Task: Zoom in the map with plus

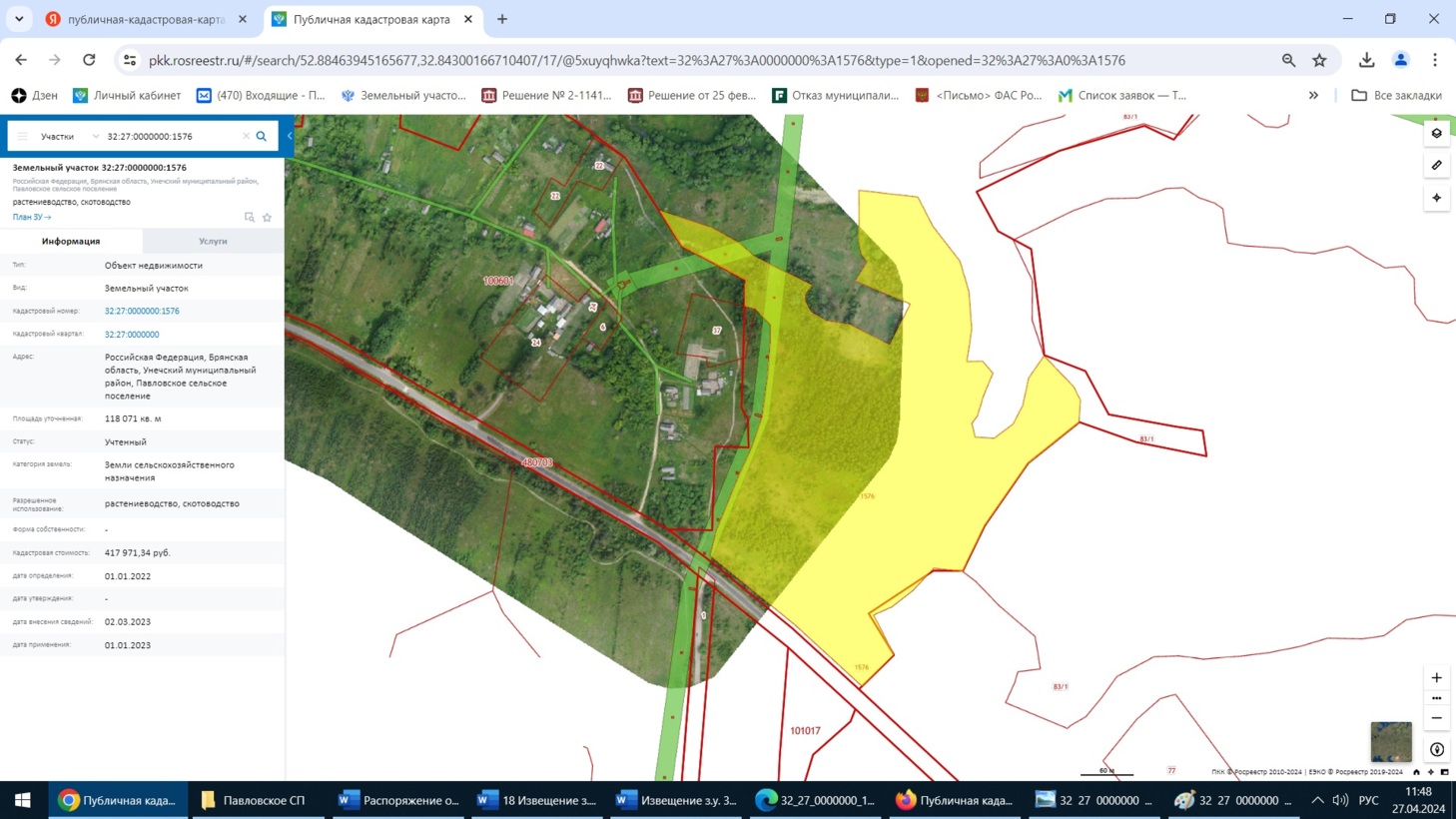Action: click(x=1436, y=678)
